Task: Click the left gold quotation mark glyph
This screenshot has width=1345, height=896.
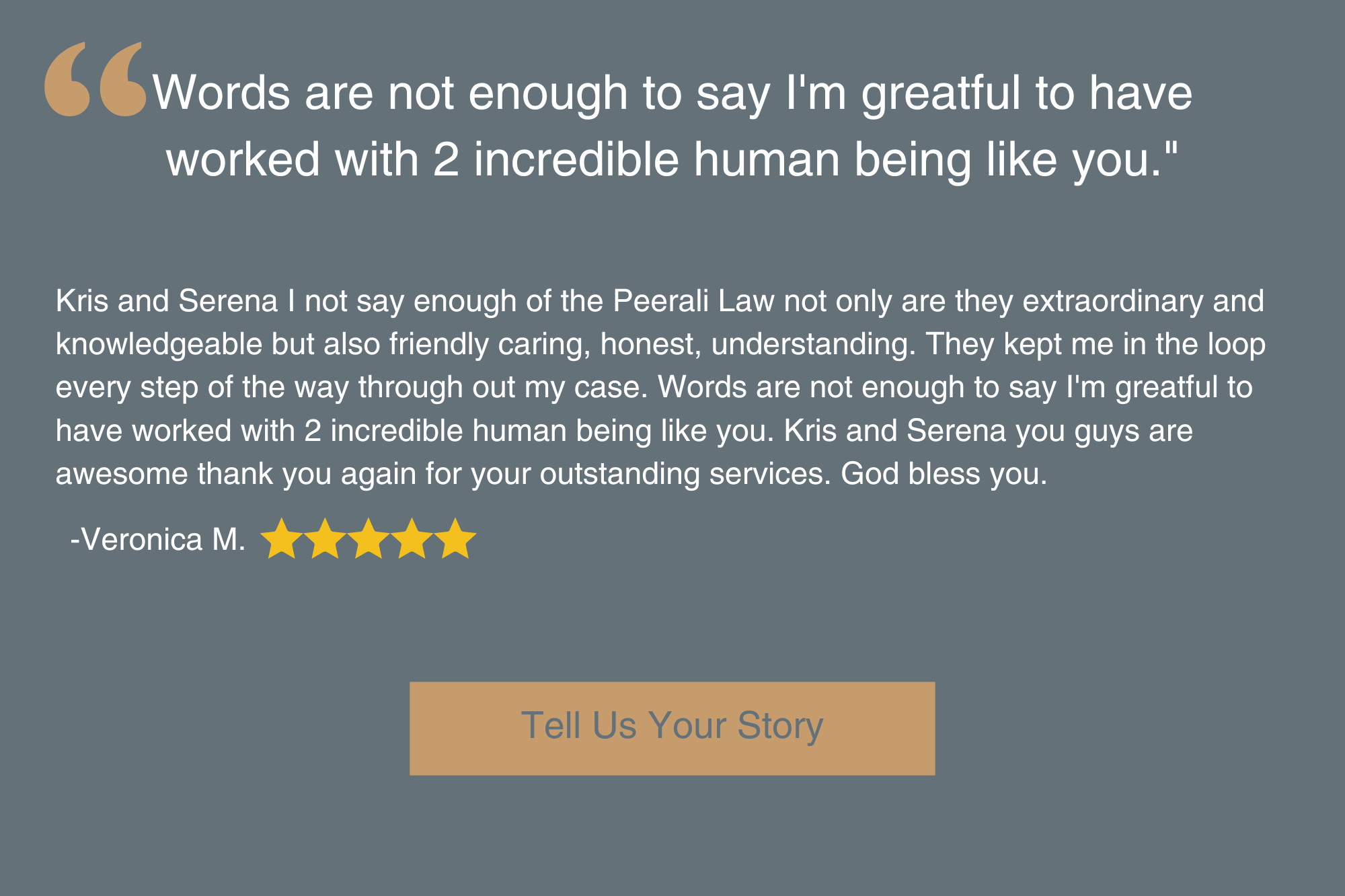Action: click(67, 79)
